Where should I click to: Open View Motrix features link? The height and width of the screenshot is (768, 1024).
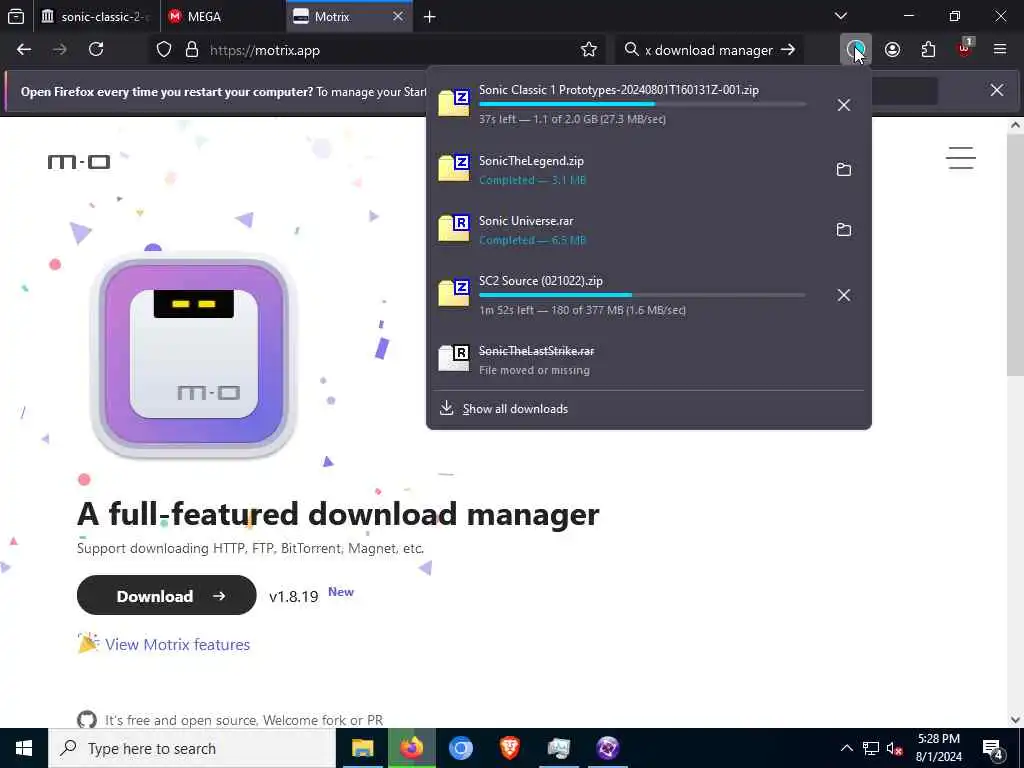point(177,645)
